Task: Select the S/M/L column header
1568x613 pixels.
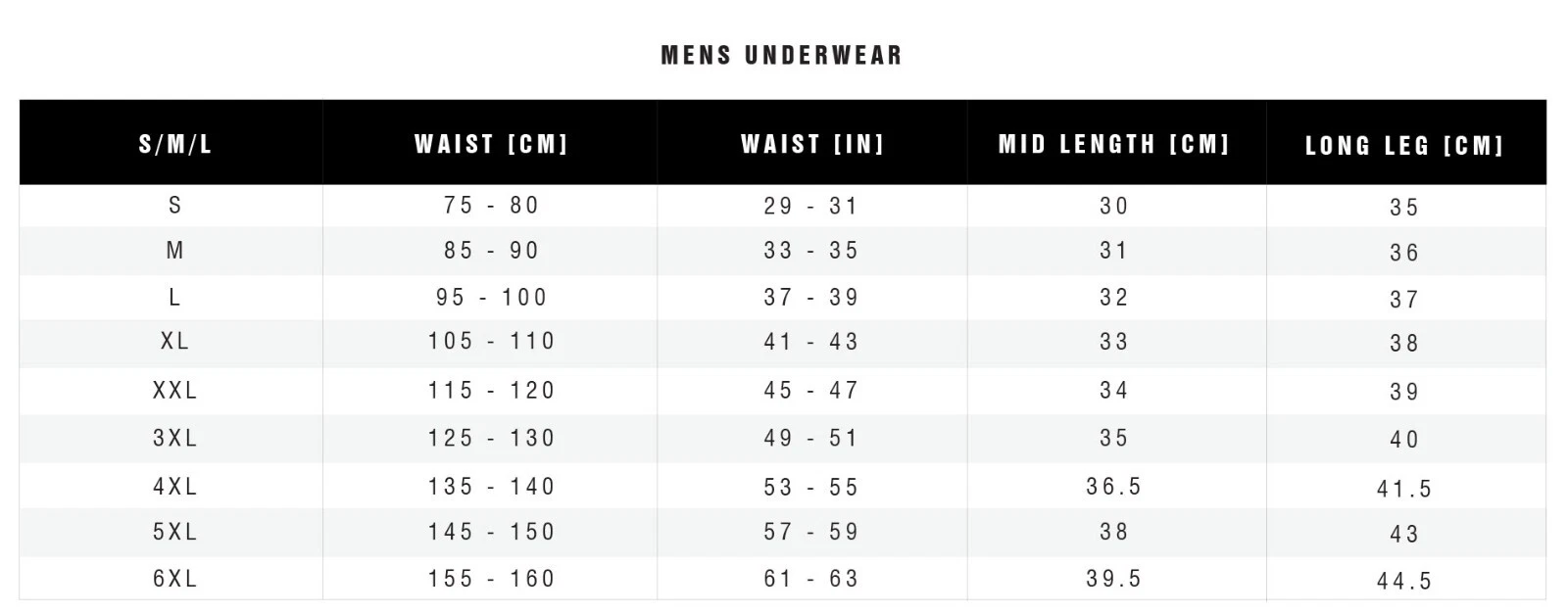Action: pos(175,145)
